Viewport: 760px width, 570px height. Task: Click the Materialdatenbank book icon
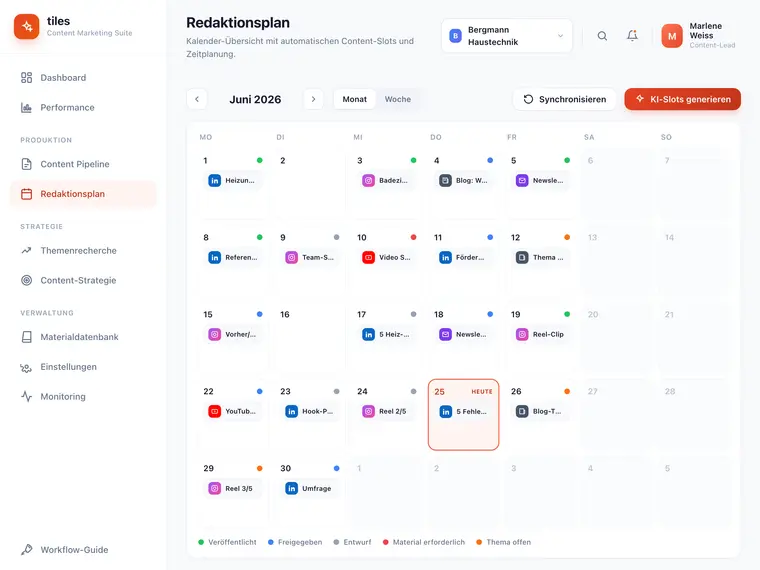[27, 337]
